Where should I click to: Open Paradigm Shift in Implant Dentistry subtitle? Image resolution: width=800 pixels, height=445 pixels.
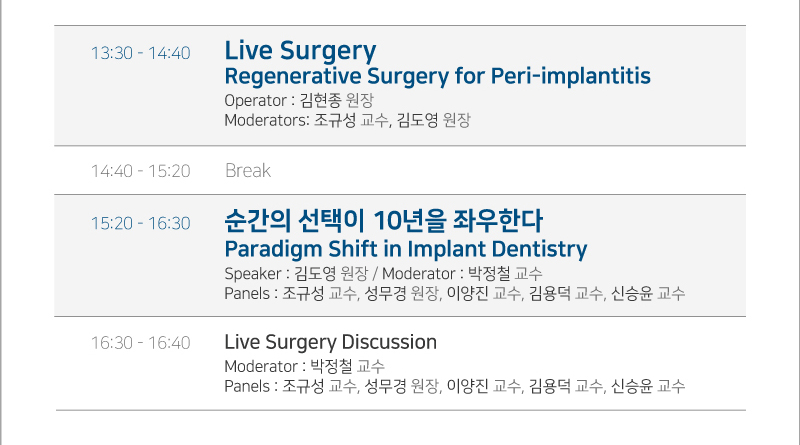406,250
